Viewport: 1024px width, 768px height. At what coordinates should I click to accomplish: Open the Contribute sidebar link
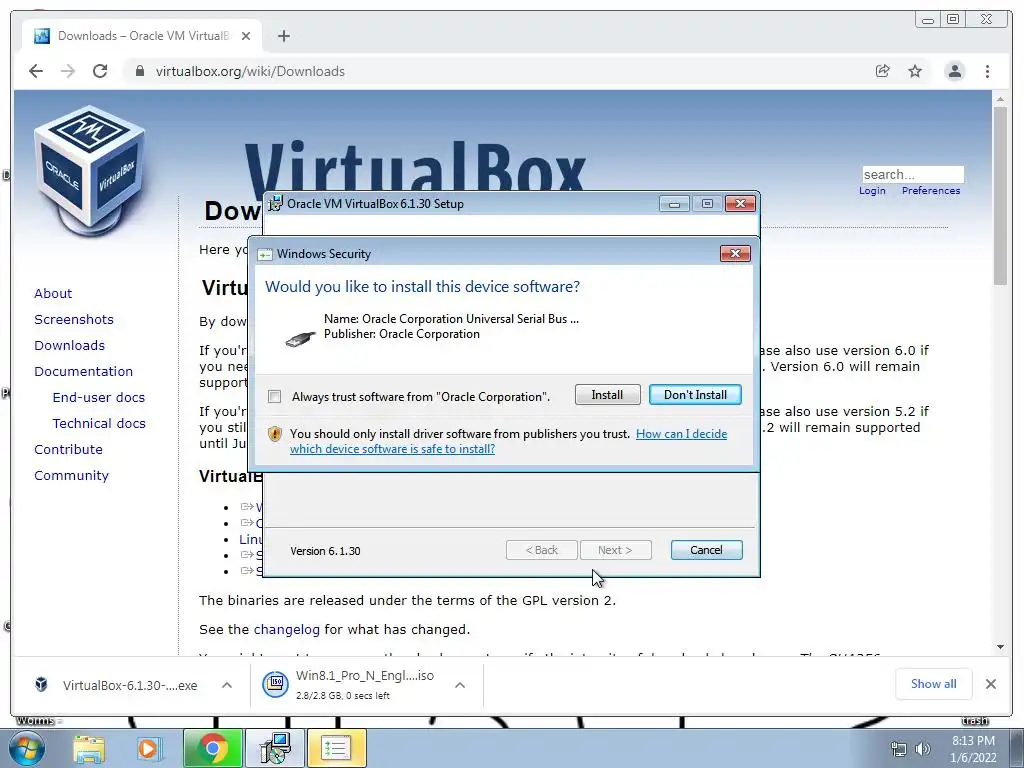tap(68, 449)
